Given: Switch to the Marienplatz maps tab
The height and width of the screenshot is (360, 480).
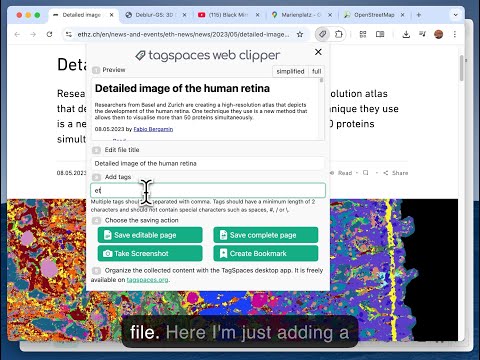Looking at the screenshot, I should coord(301,15).
